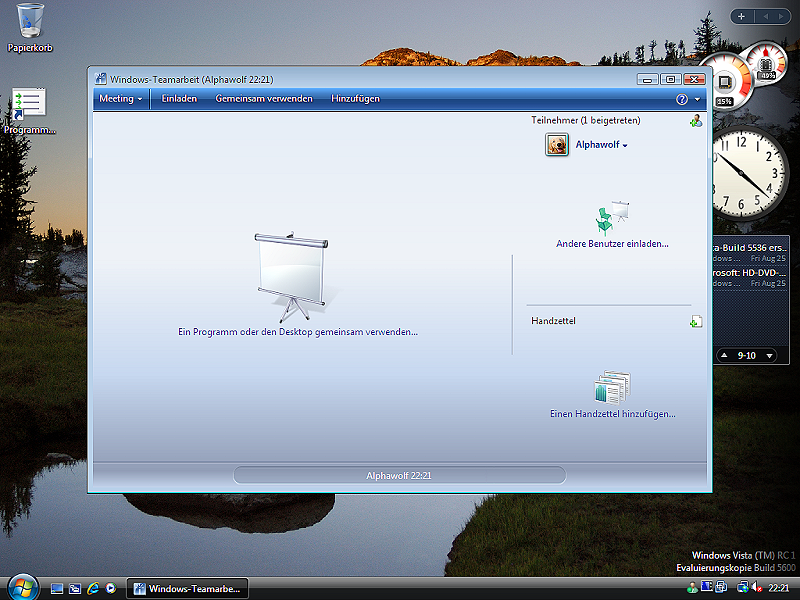Click the handout documents stack icon
Image resolution: width=800 pixels, height=600 pixels.
(x=612, y=387)
